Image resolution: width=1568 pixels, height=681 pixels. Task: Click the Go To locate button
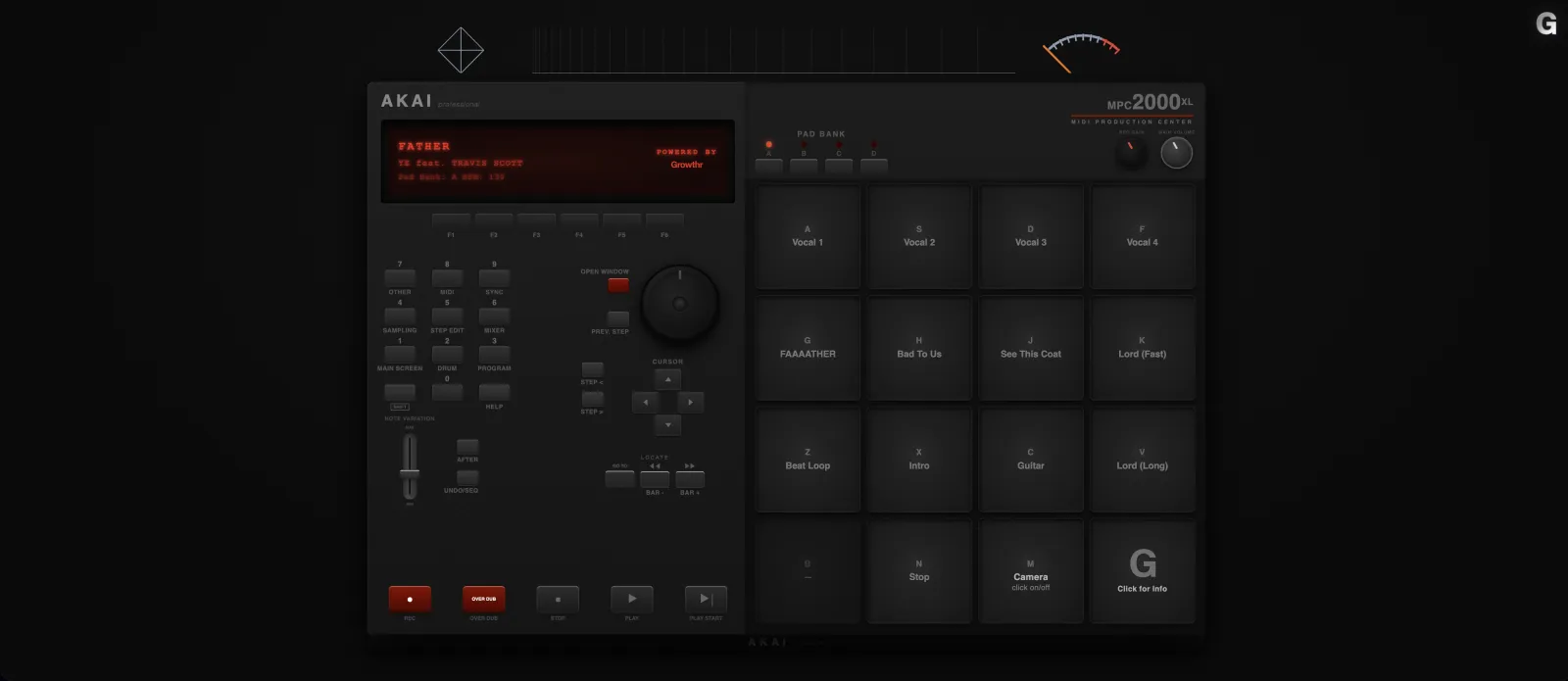click(619, 479)
